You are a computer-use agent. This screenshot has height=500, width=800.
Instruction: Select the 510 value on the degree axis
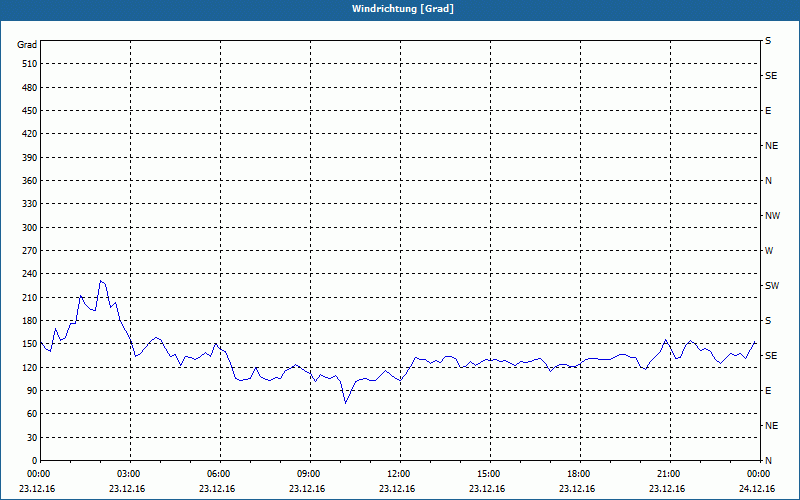tap(30, 64)
